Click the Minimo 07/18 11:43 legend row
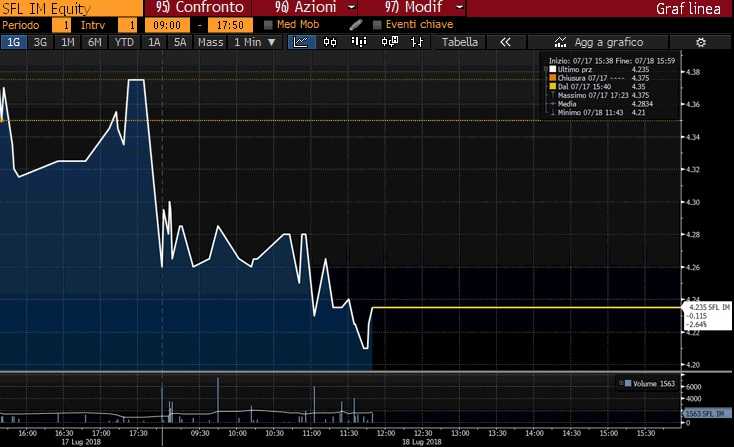Viewport: 734px width, 447px height. pos(598,112)
